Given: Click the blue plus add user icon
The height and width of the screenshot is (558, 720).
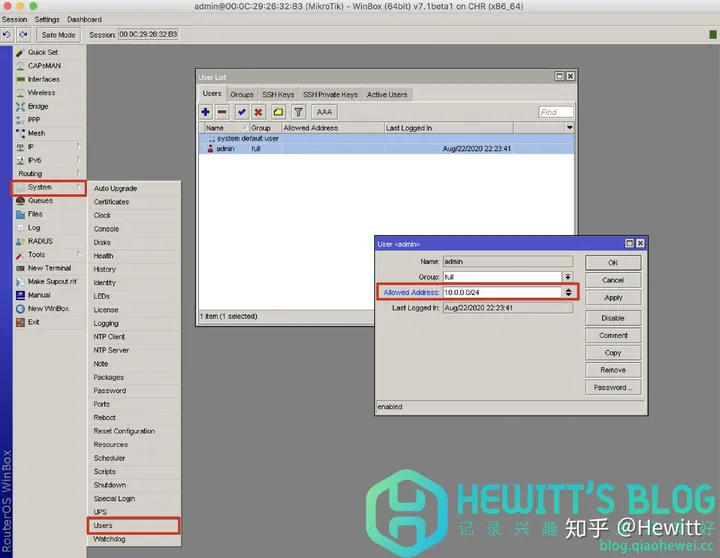Looking at the screenshot, I should [x=206, y=112].
